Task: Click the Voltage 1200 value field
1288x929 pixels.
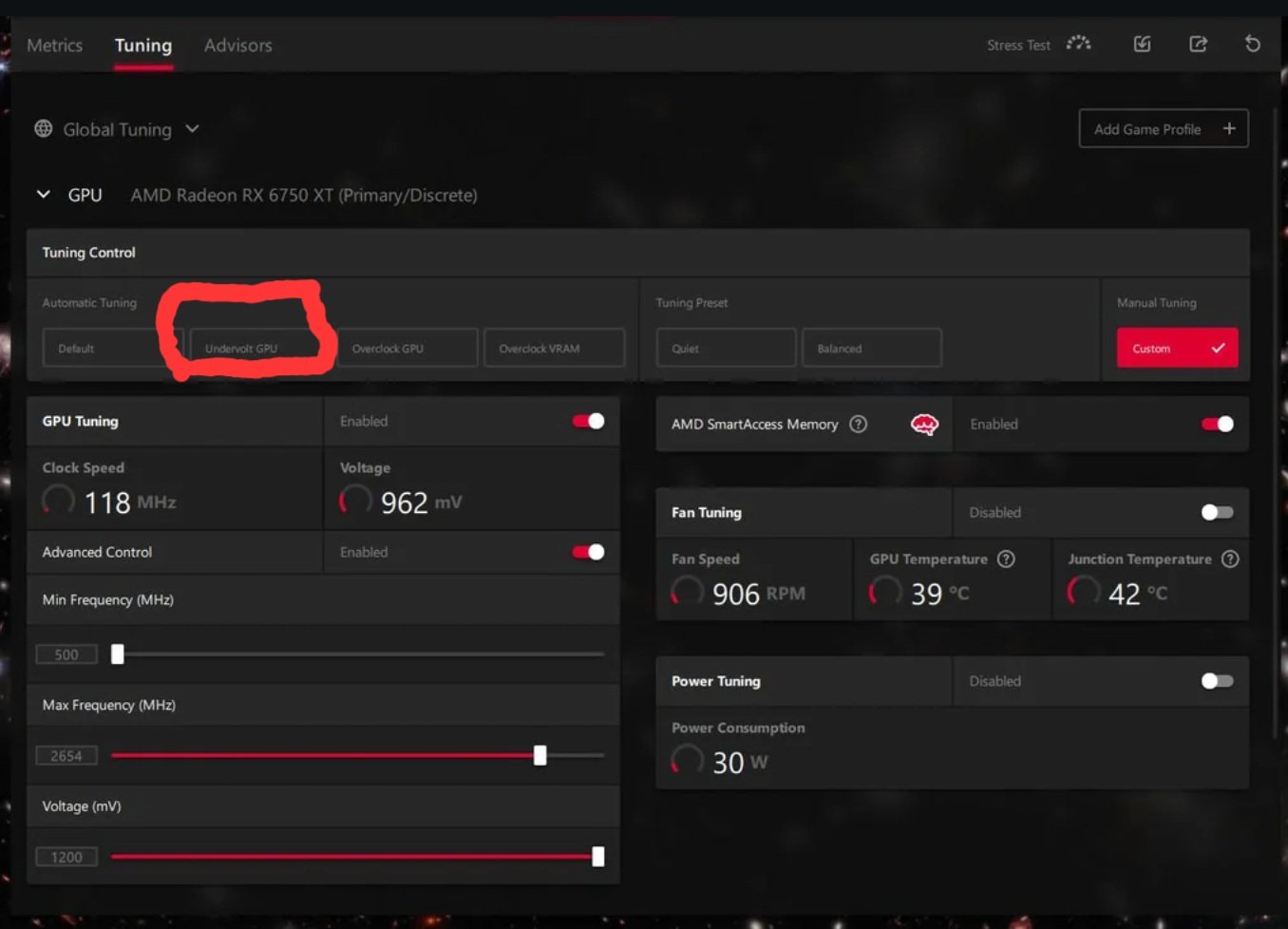Action: coord(66,856)
